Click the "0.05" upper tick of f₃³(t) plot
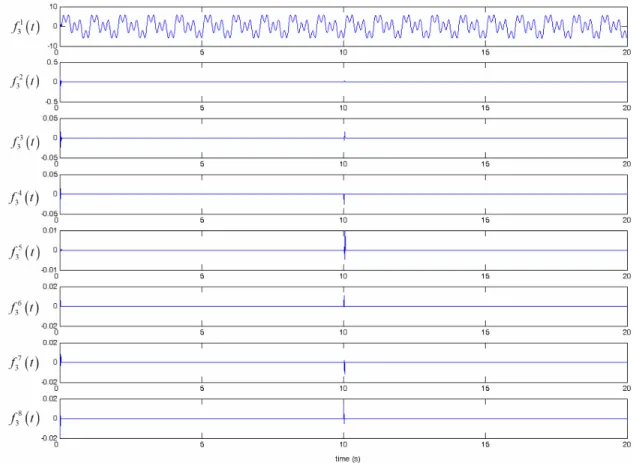Viewport: 633px width, 463px height. pos(51,118)
